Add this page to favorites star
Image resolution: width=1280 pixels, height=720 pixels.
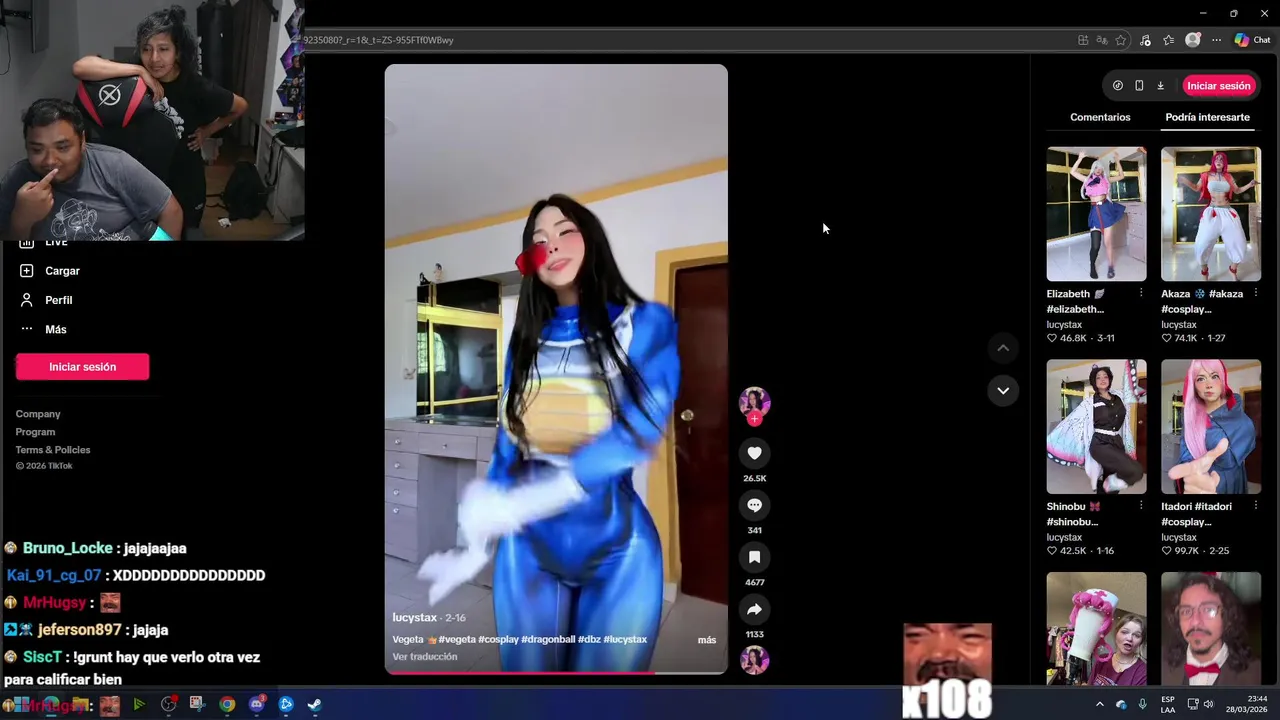pos(1121,40)
